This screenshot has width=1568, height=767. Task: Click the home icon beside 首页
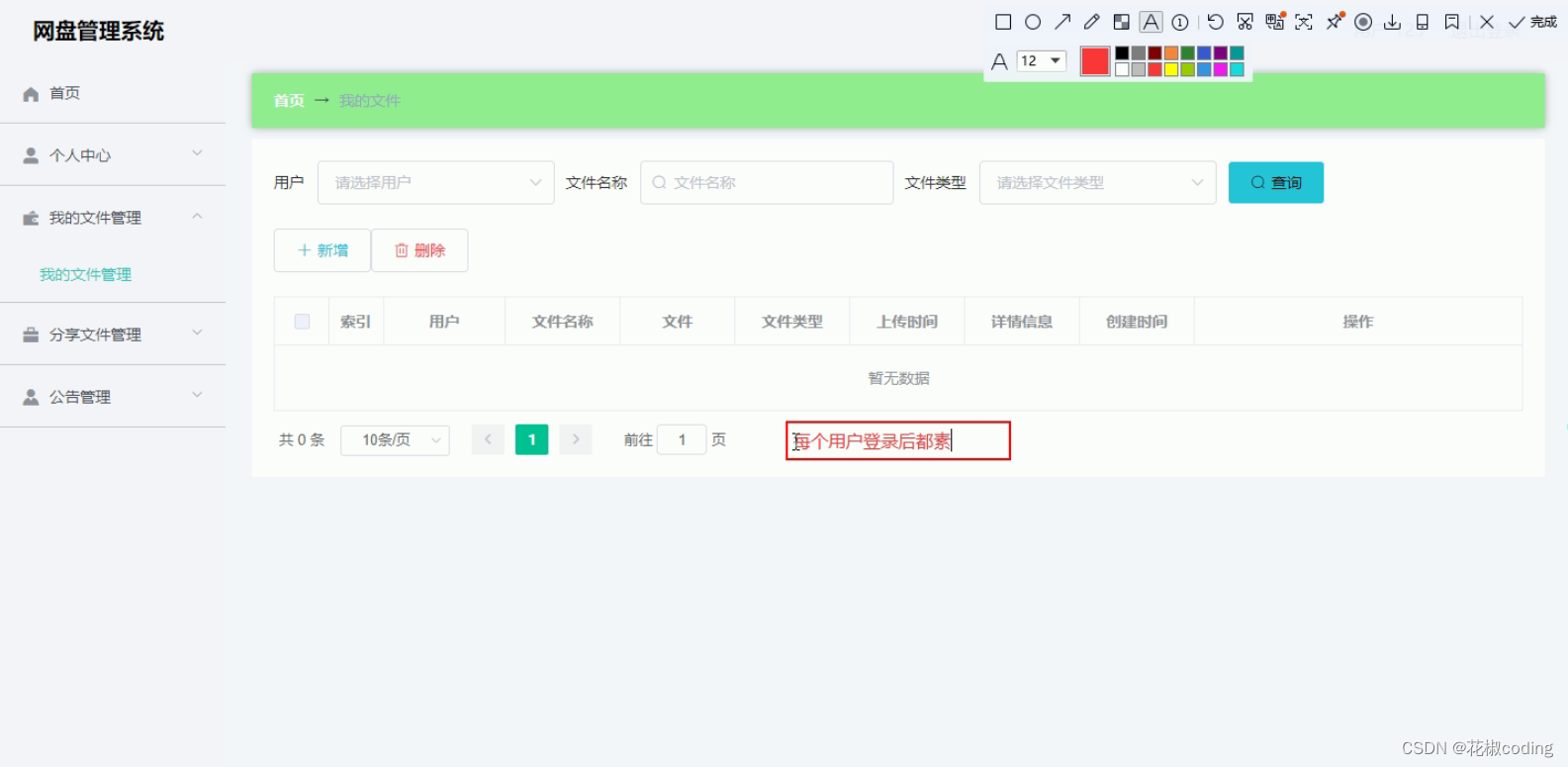[x=31, y=94]
